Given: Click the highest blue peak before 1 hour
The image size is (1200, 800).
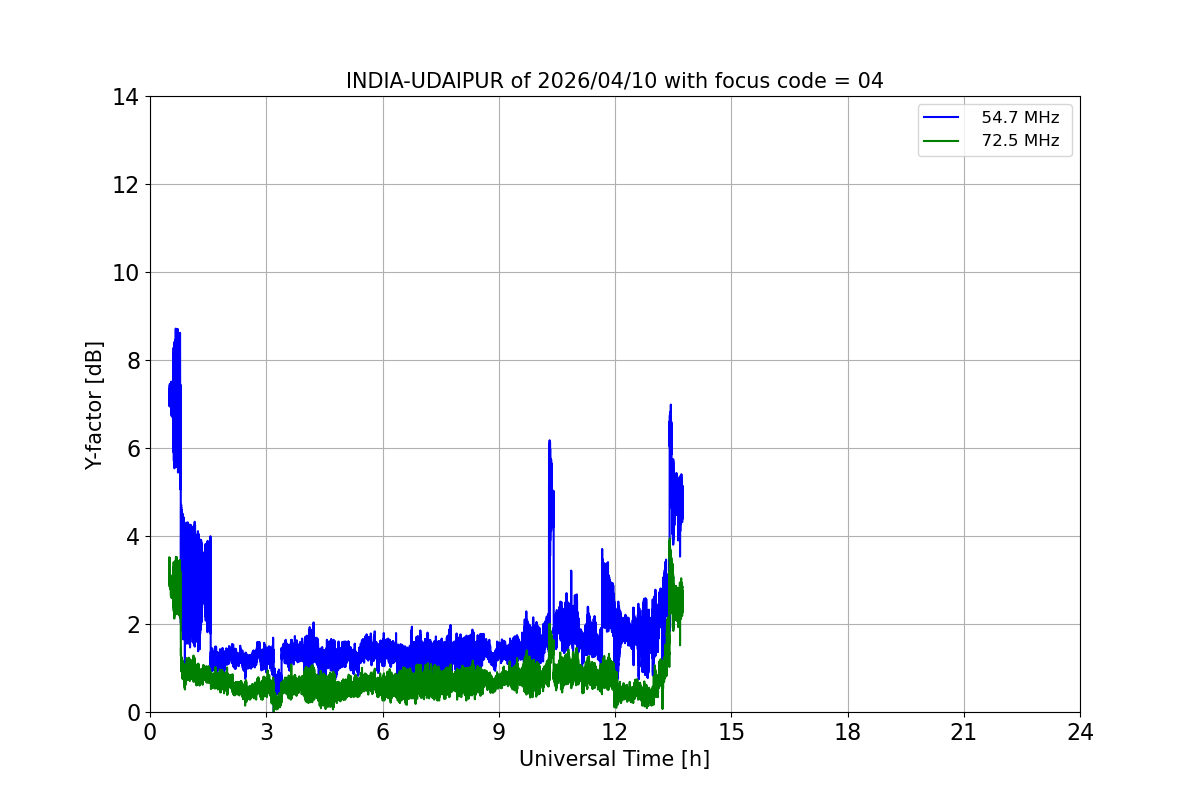Looking at the screenshot, I should (177, 329).
